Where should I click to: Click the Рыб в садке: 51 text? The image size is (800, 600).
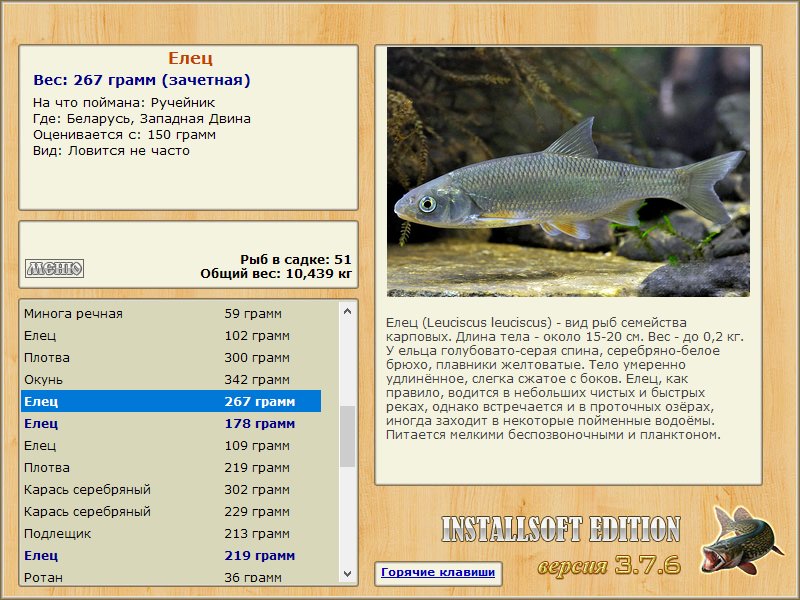pyautogui.click(x=296, y=259)
